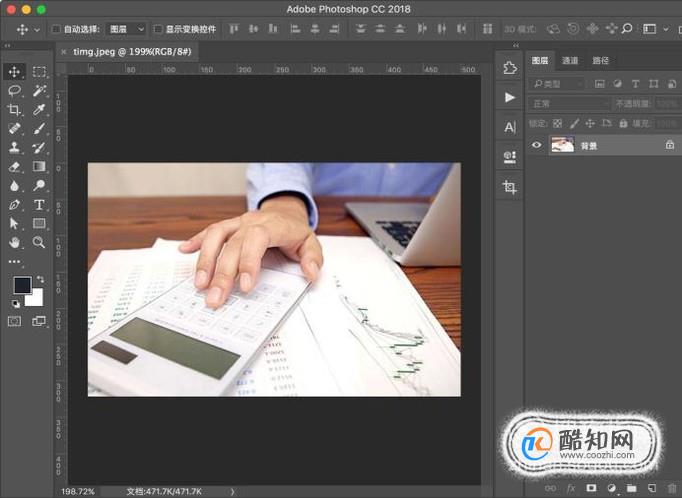This screenshot has width=682, height=498.
Task: Swap foreground and background colors
Action: click(40, 279)
